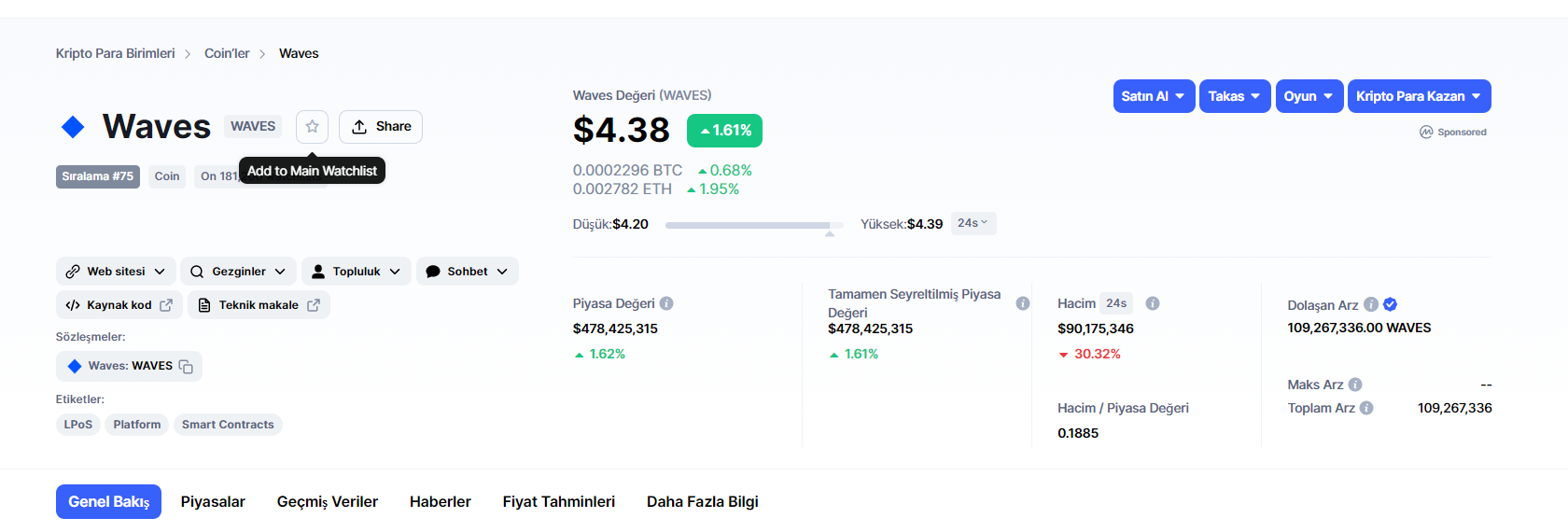Screen dimensions: 1568x532
Task: Click the 109,267,336.00 WAVES value
Action: pos(1359,328)
